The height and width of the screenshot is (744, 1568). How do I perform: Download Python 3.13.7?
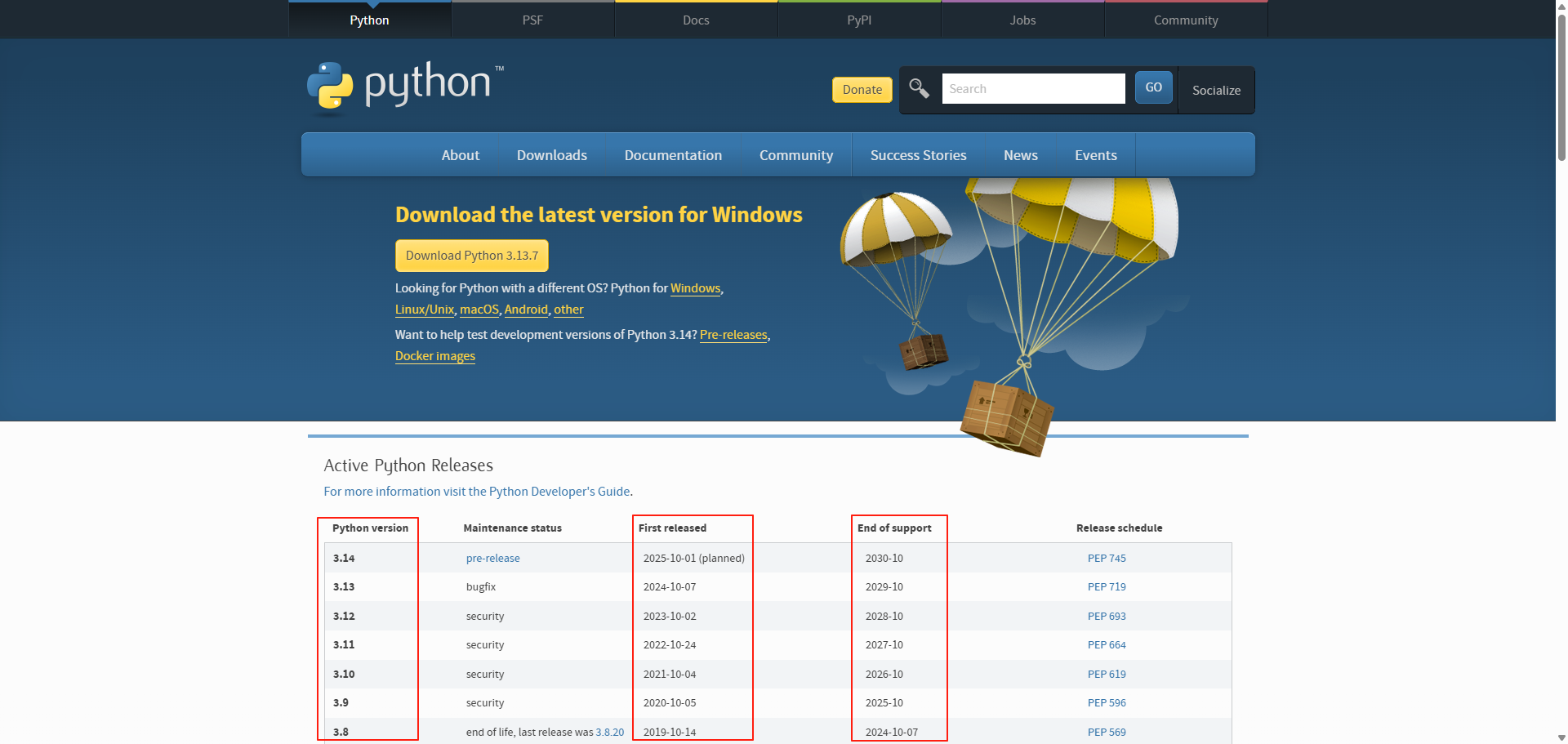coord(471,256)
